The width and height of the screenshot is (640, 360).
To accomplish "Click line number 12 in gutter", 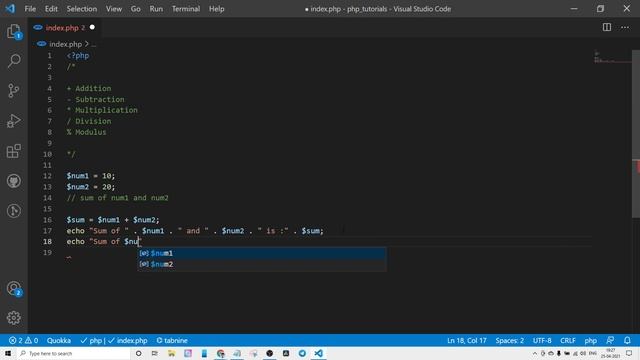I will (47, 176).
